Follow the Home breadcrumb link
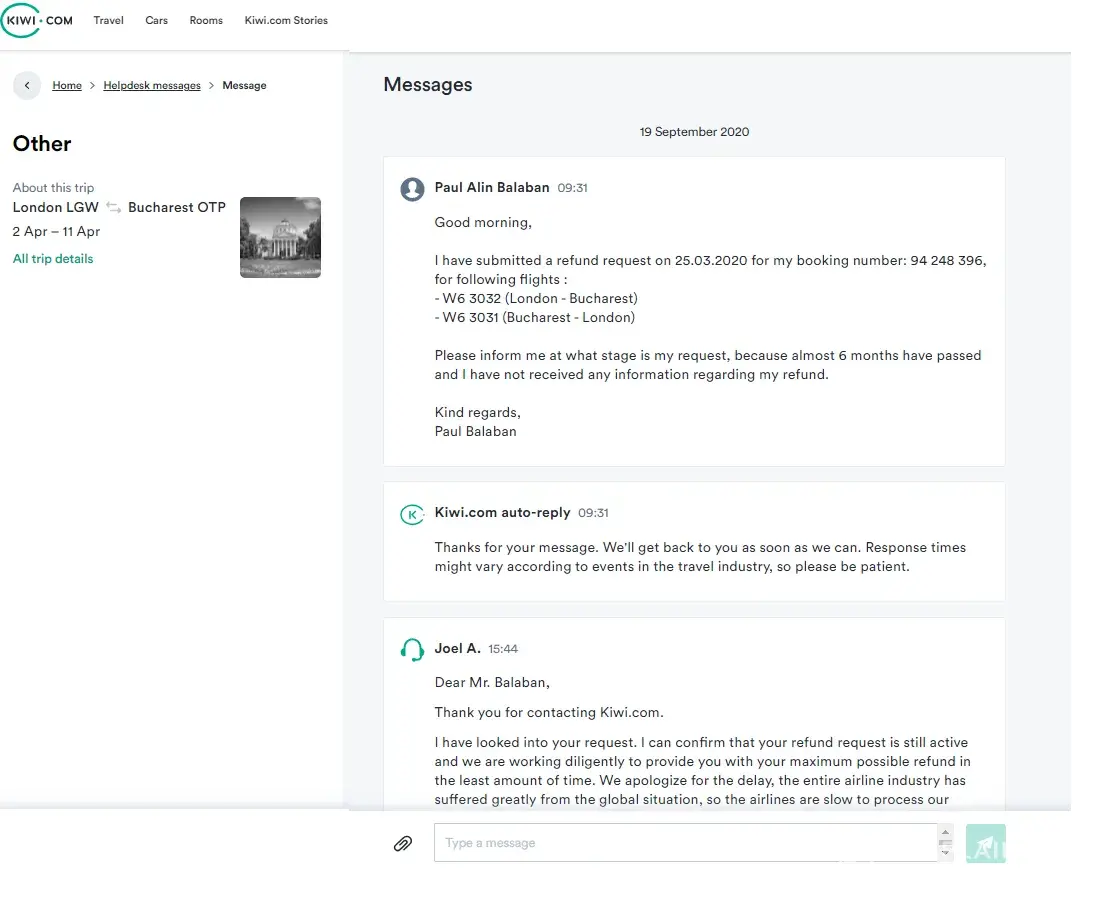Viewport: 1100px width, 904px height. 67,86
